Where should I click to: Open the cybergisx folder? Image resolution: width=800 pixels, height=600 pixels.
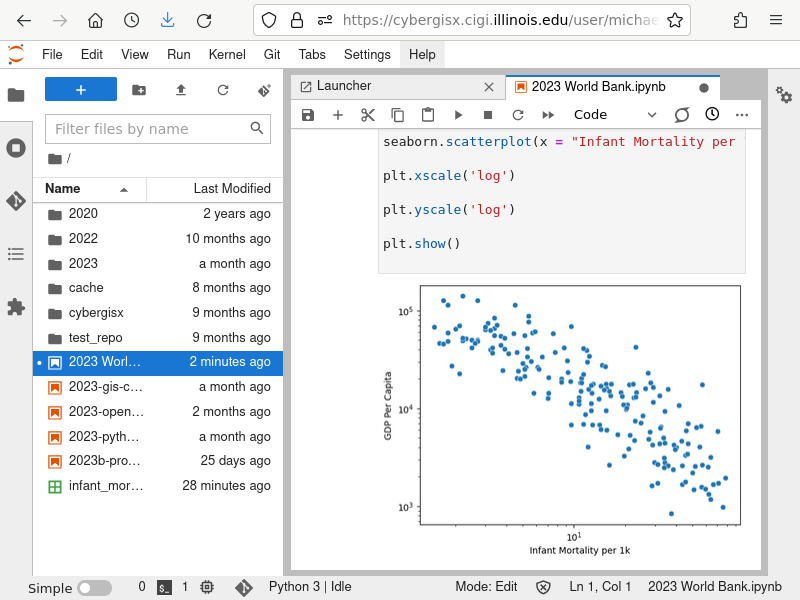point(96,312)
